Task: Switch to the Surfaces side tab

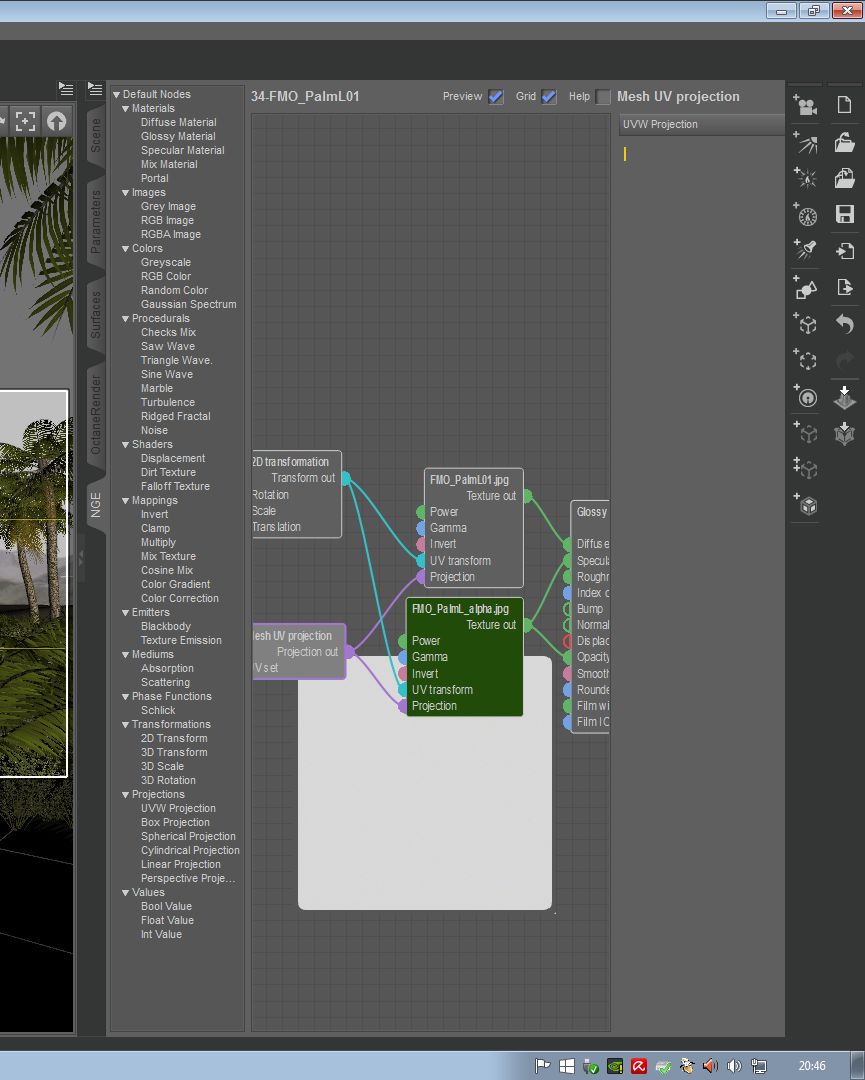Action: click(96, 315)
